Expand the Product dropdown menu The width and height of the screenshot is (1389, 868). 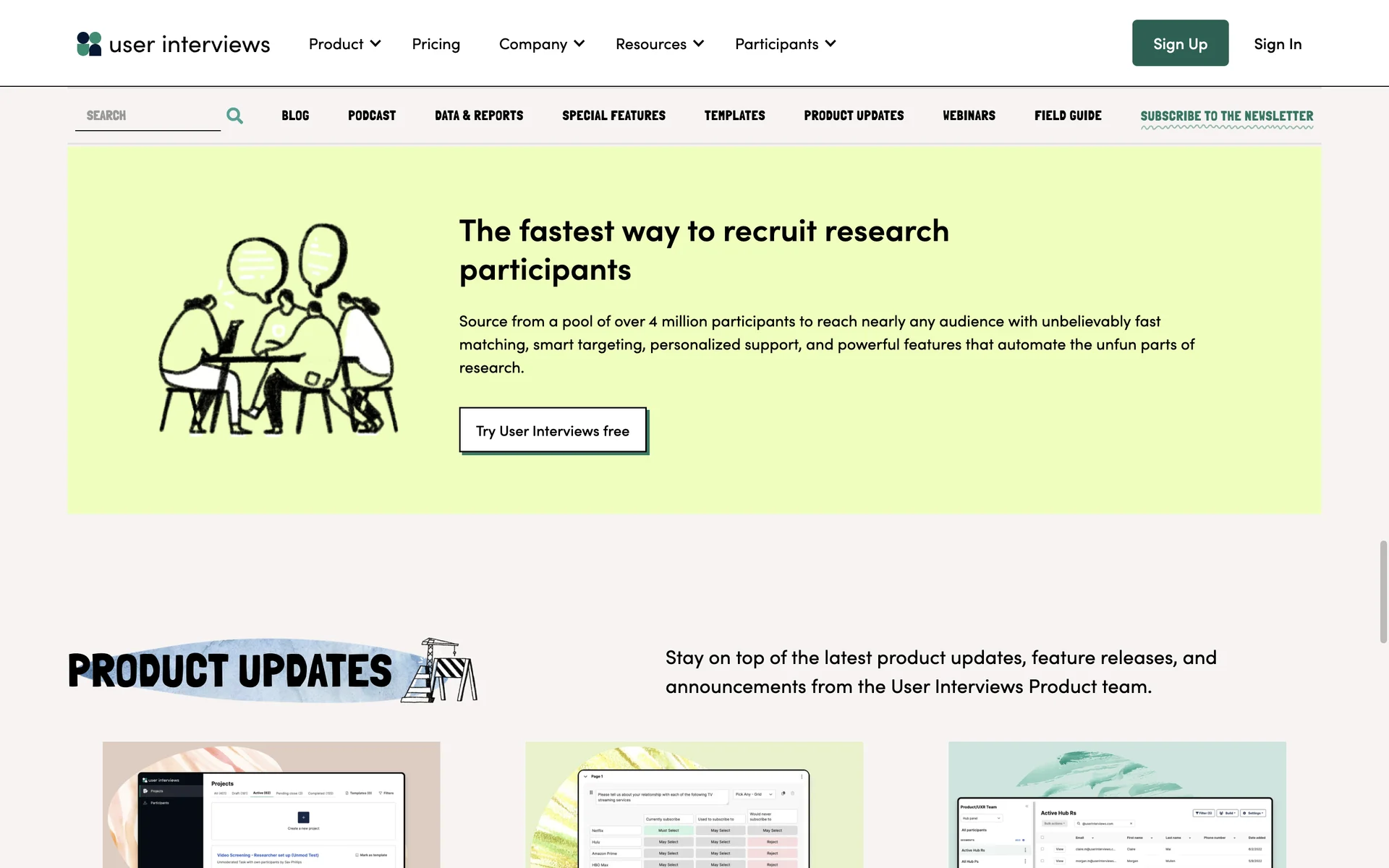[x=344, y=44]
